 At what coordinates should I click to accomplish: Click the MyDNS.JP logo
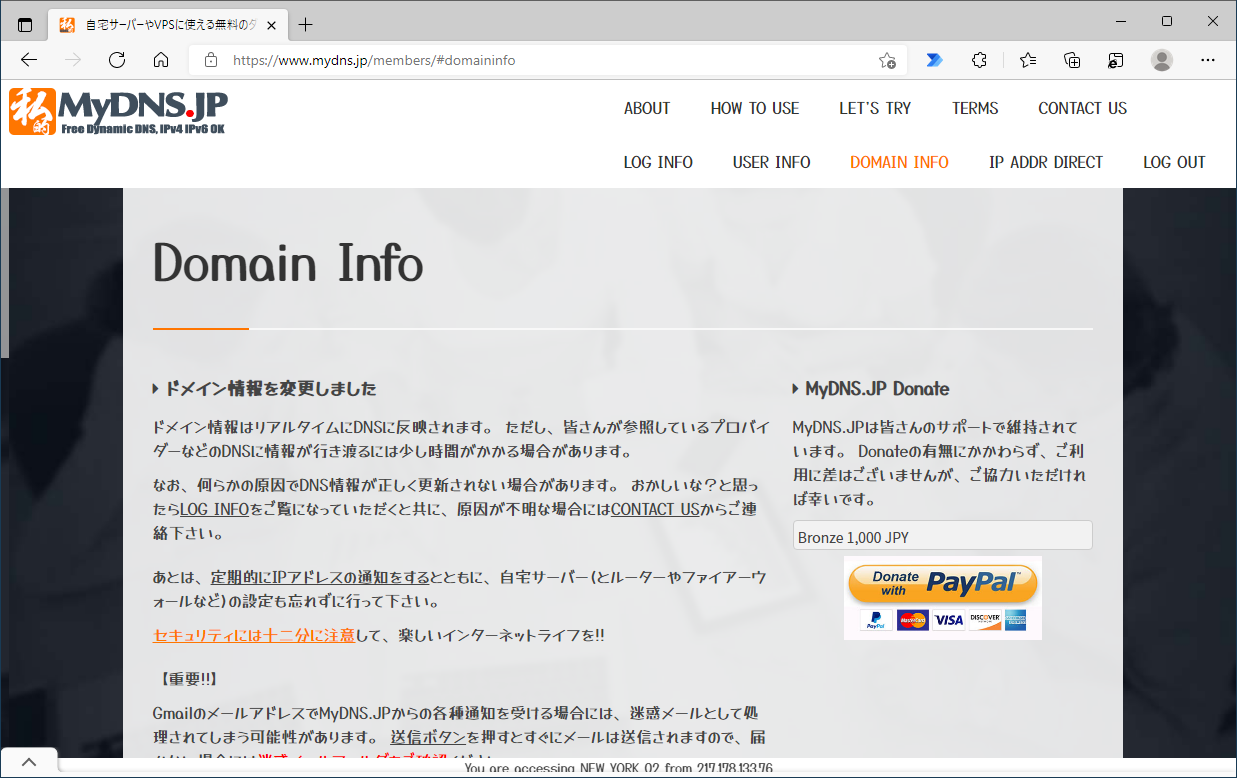pos(118,111)
